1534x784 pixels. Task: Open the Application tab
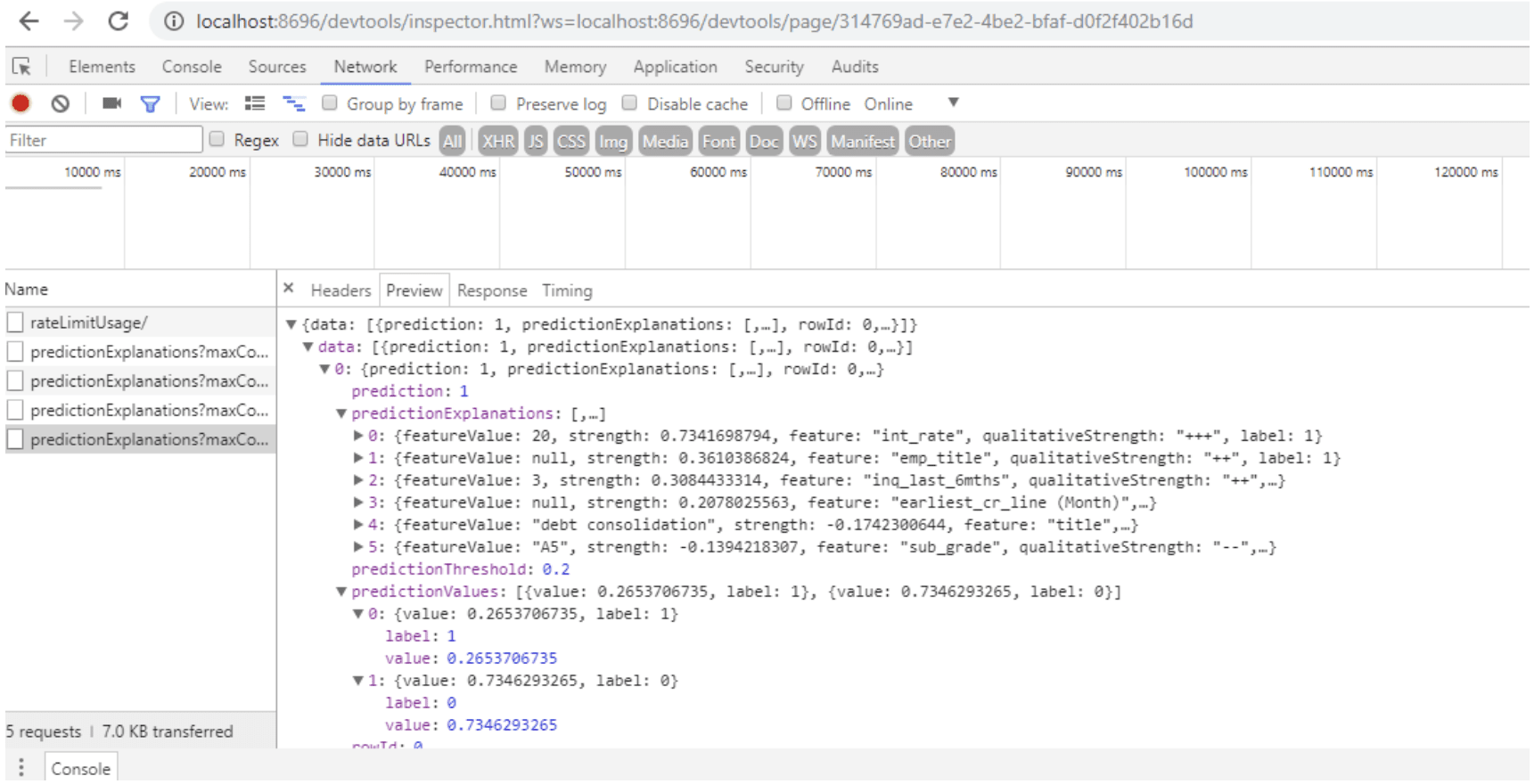coord(675,67)
